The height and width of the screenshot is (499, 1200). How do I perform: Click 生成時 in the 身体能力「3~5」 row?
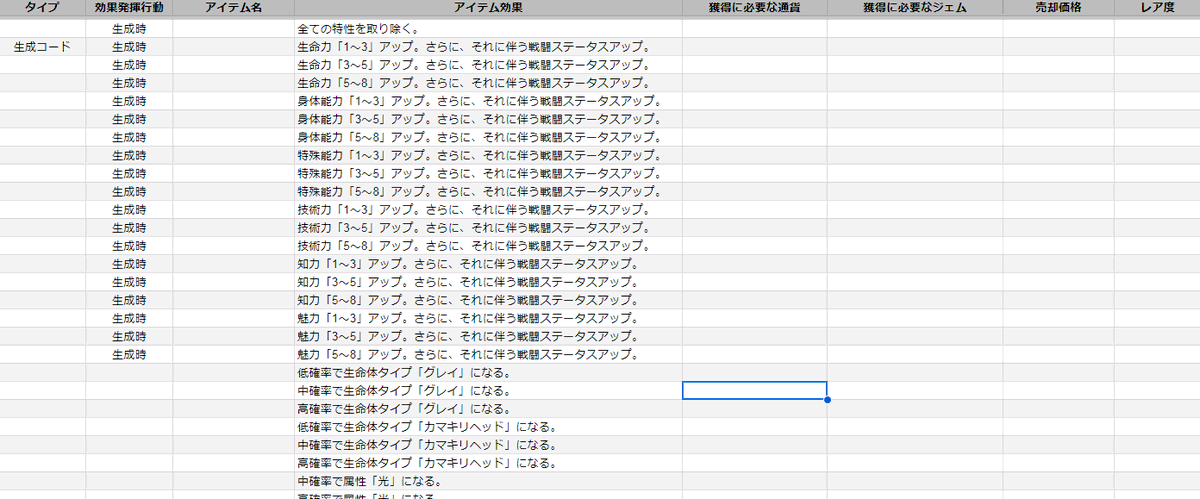129,119
